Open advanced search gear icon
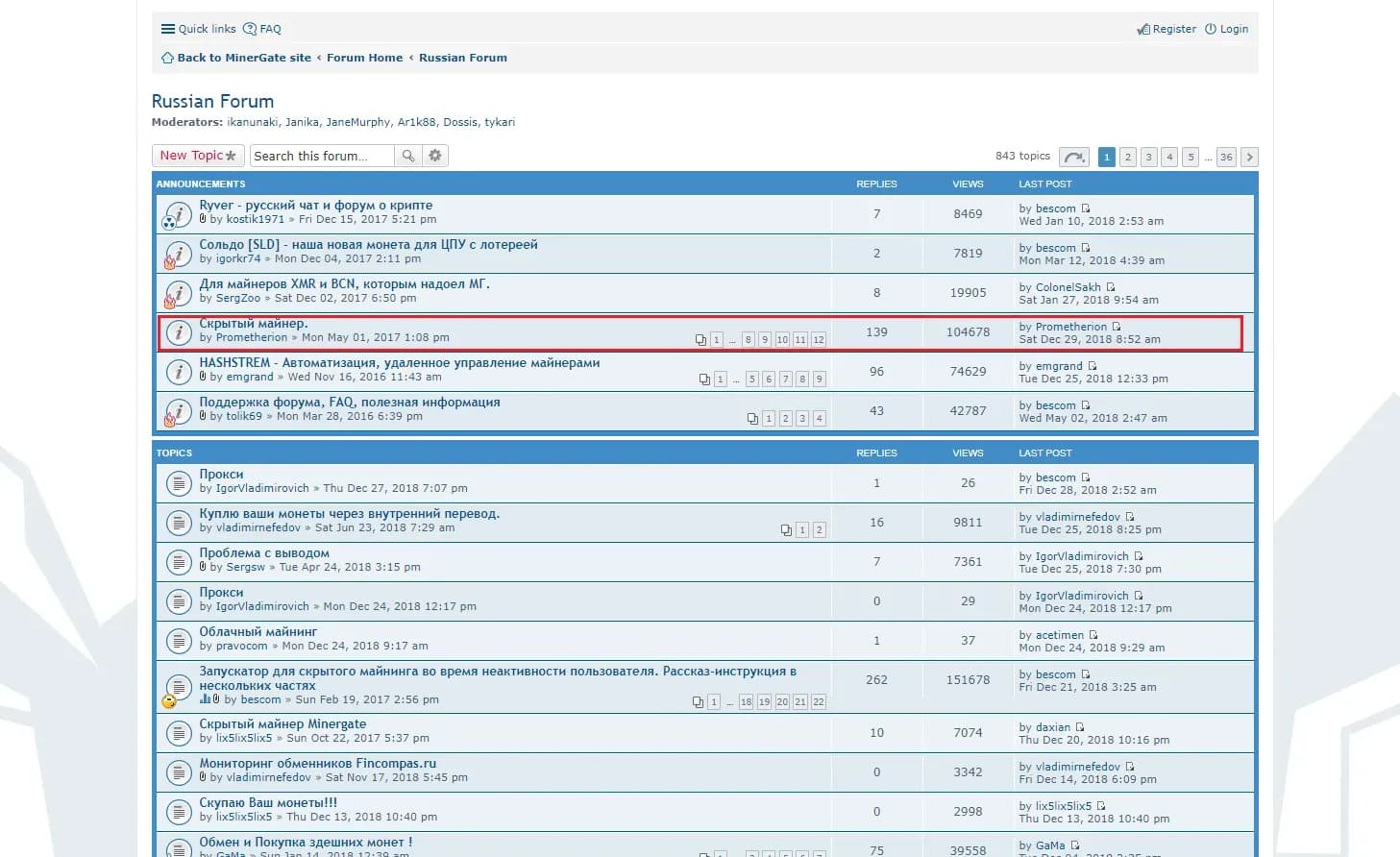The image size is (1400, 857). 435,156
